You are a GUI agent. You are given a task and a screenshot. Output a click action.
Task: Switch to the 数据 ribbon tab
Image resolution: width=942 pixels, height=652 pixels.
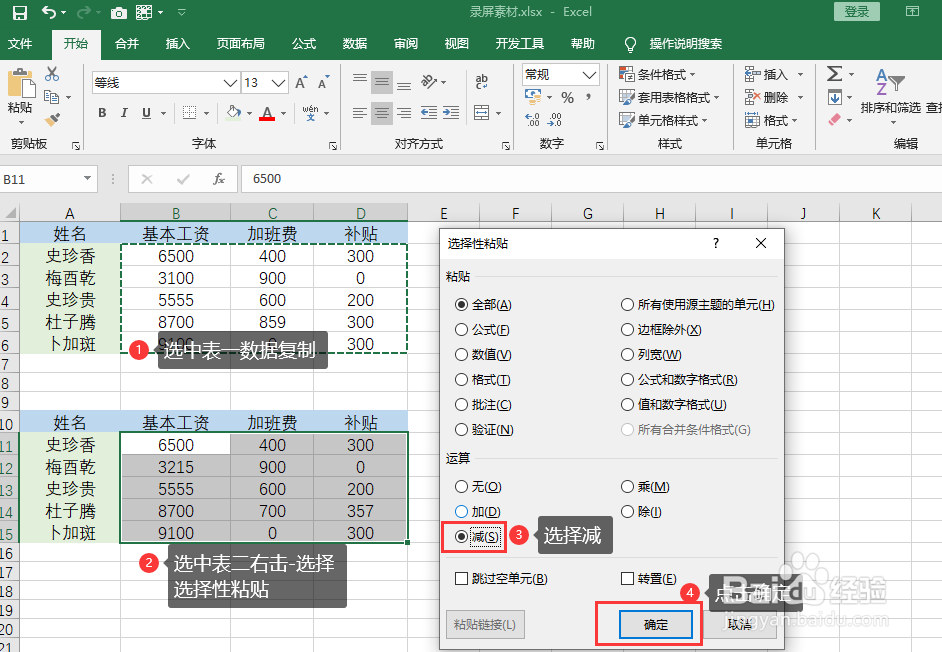354,43
